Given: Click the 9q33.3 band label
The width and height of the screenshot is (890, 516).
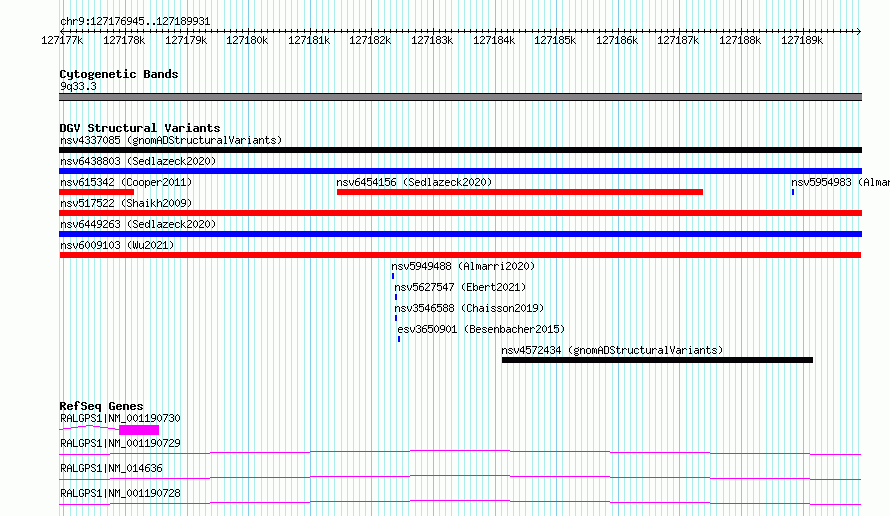Looking at the screenshot, I should (78, 86).
